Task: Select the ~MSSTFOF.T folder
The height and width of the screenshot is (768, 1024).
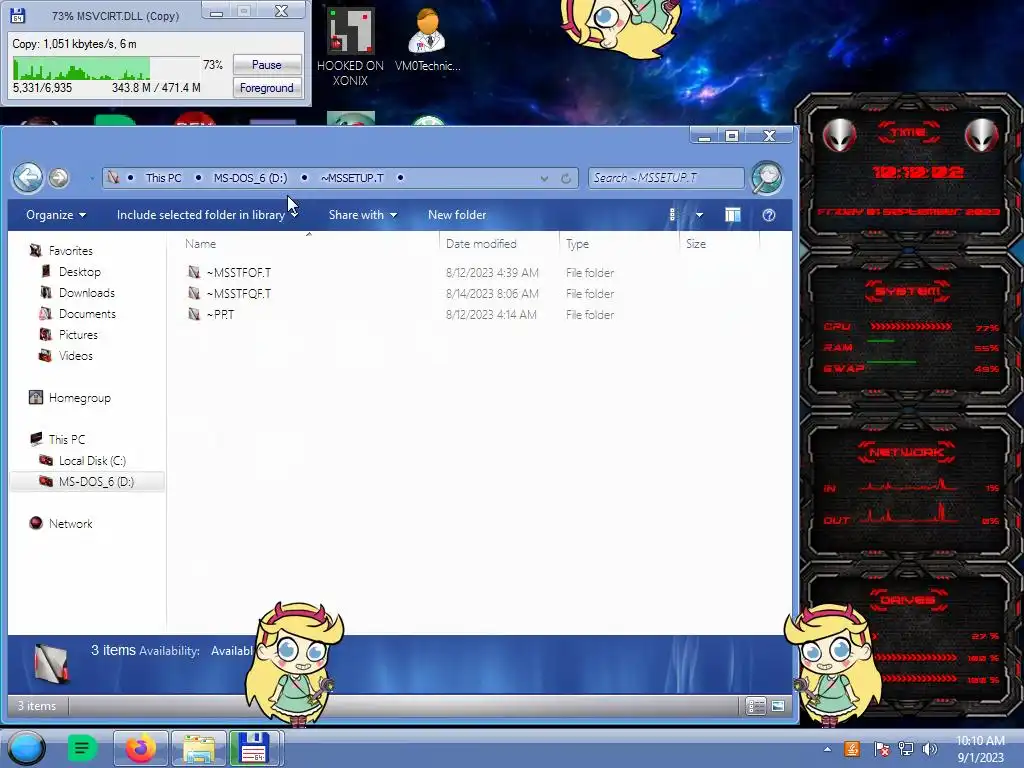Action: pyautogui.click(x=238, y=272)
